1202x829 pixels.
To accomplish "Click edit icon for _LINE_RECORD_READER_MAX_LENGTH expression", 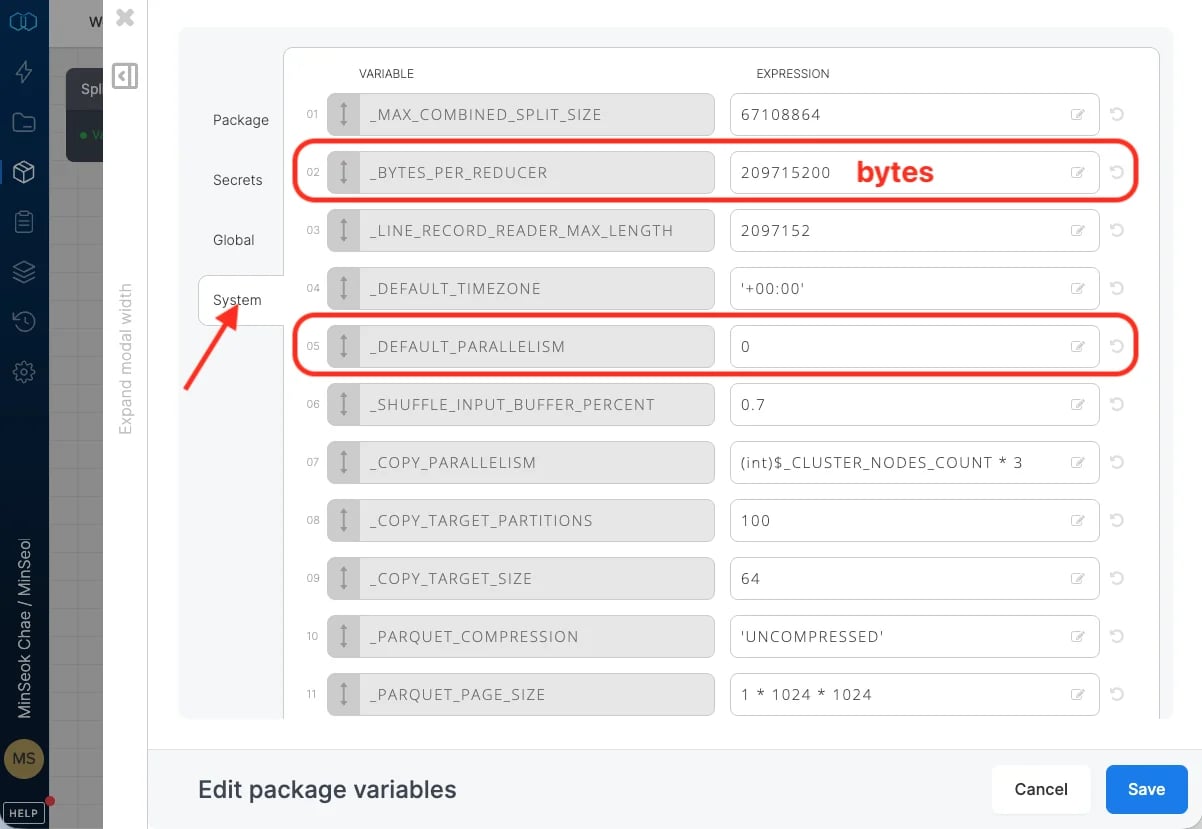I will pos(1078,231).
